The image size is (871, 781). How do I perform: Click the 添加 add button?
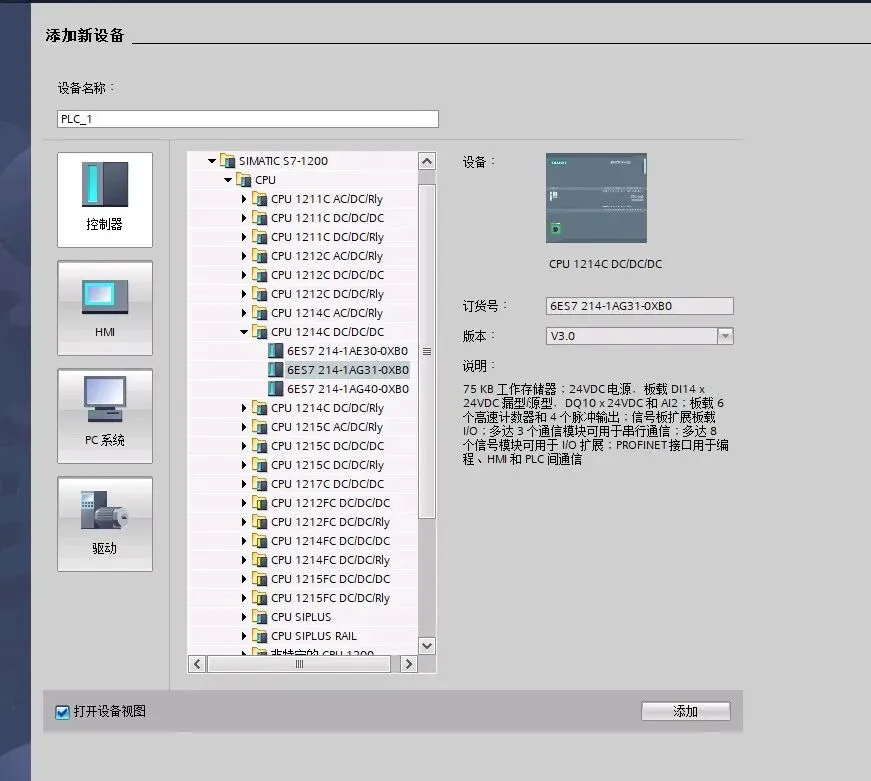click(x=686, y=712)
